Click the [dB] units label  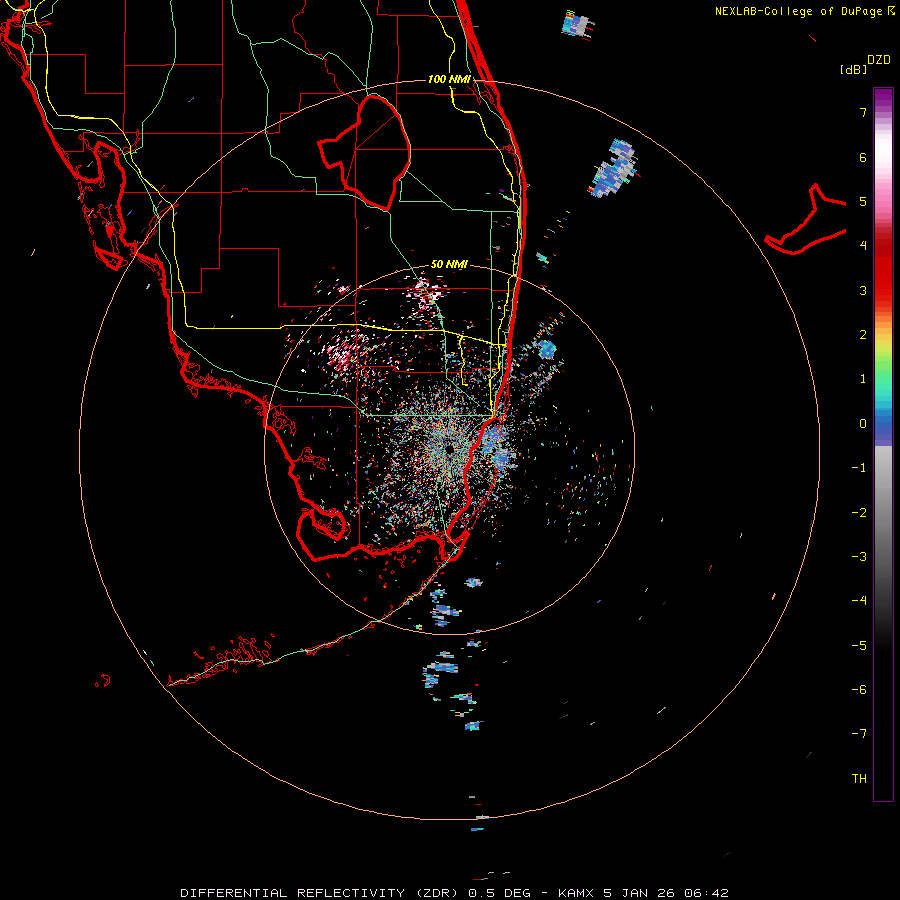pos(853,69)
